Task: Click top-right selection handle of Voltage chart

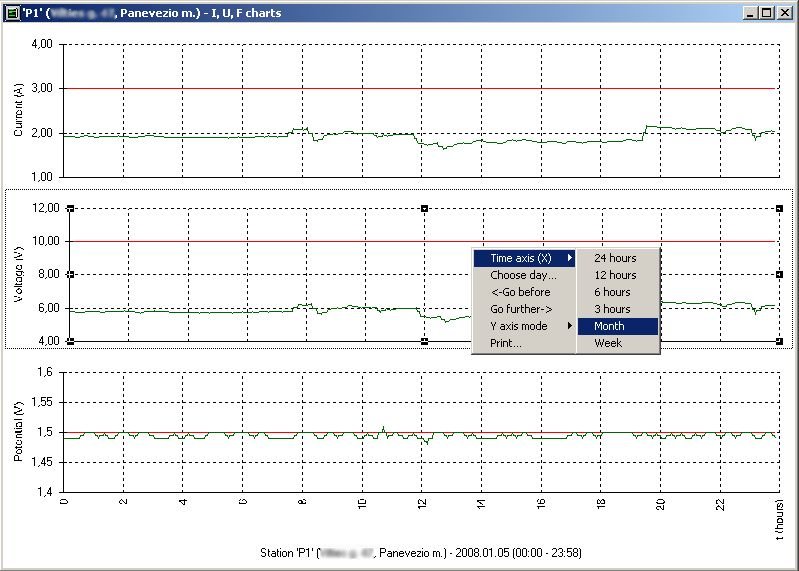Action: click(x=779, y=208)
